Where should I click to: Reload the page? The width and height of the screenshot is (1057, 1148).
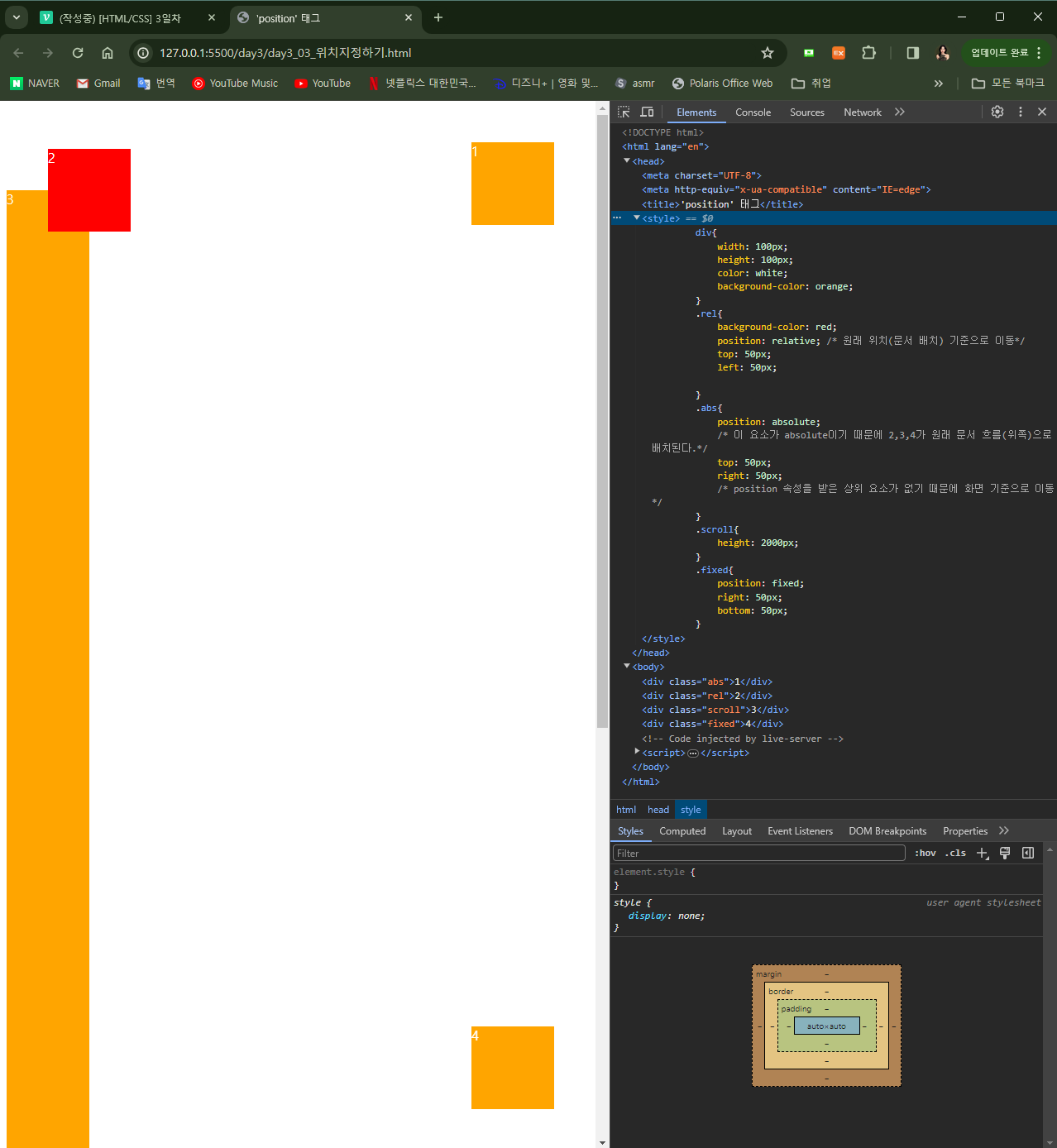(78, 53)
